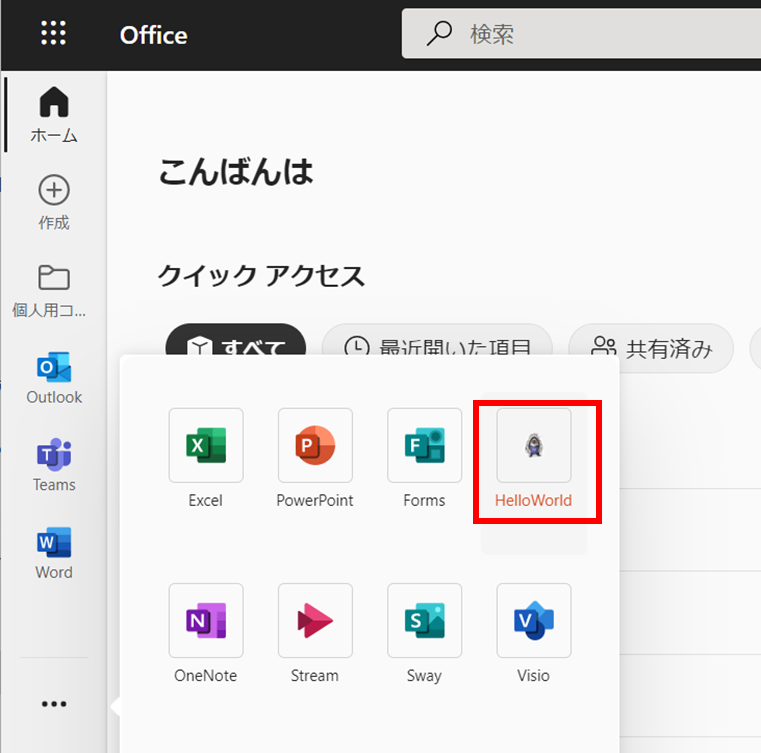Open the three-dot more apps menu
Image resolution: width=761 pixels, height=753 pixels.
[x=54, y=704]
